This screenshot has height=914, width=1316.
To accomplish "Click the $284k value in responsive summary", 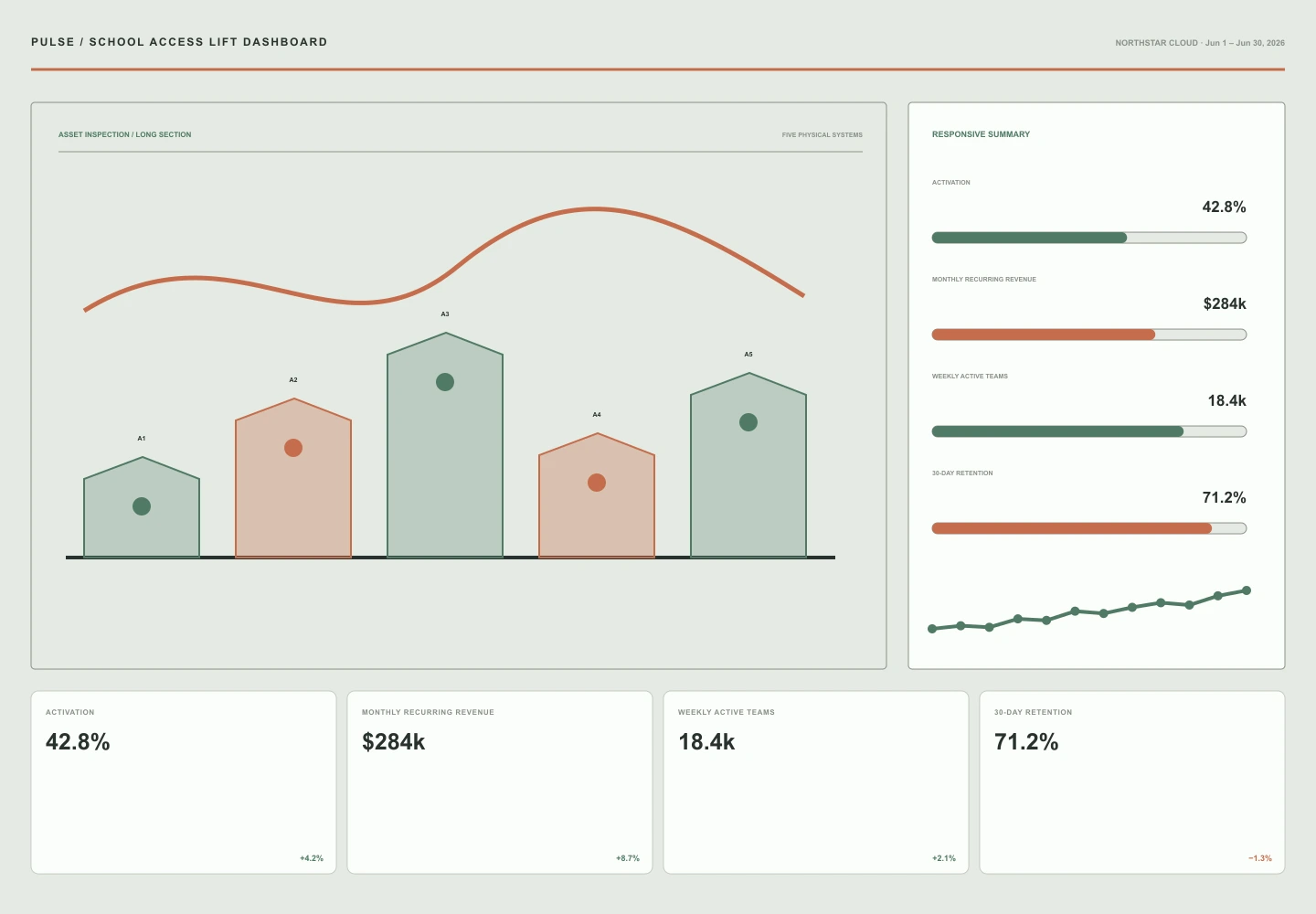I will [x=1225, y=303].
